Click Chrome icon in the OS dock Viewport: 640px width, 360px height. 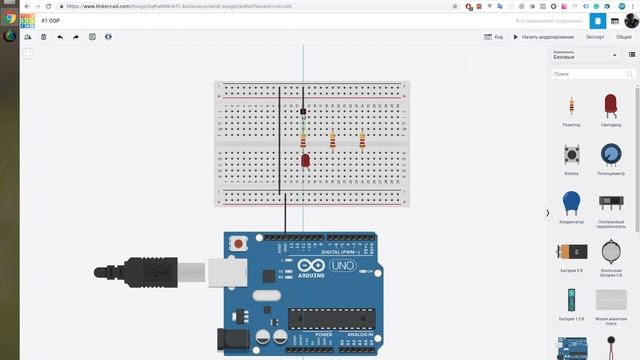click(9, 18)
